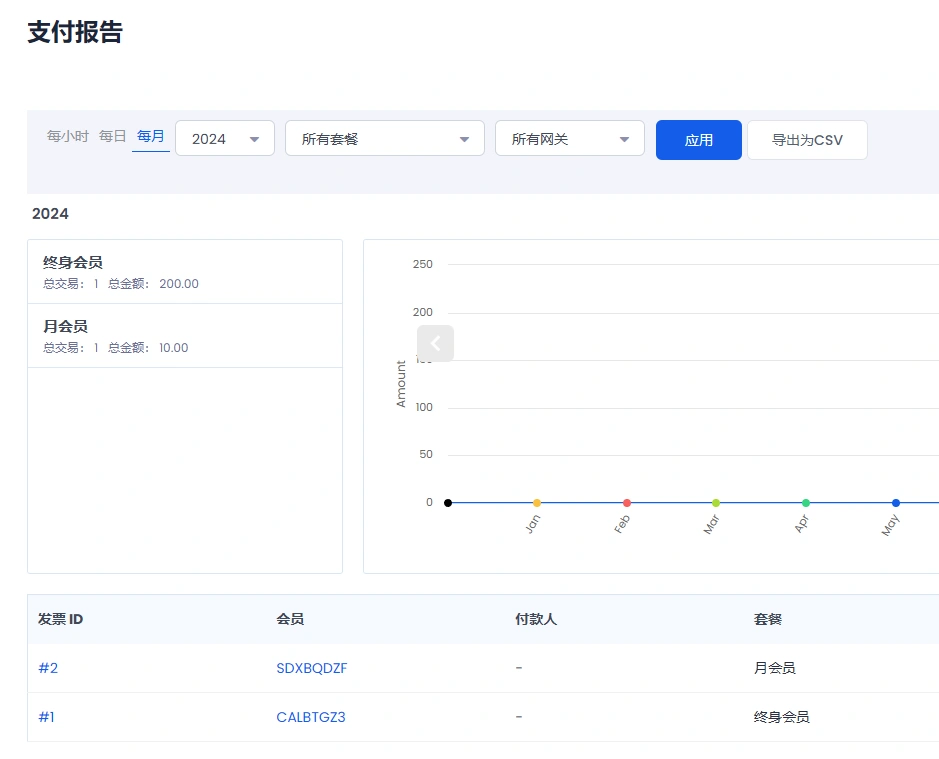Viewport: 939px width, 759px height.
Task: Export the report with 导出为CSV
Action: tap(807, 139)
